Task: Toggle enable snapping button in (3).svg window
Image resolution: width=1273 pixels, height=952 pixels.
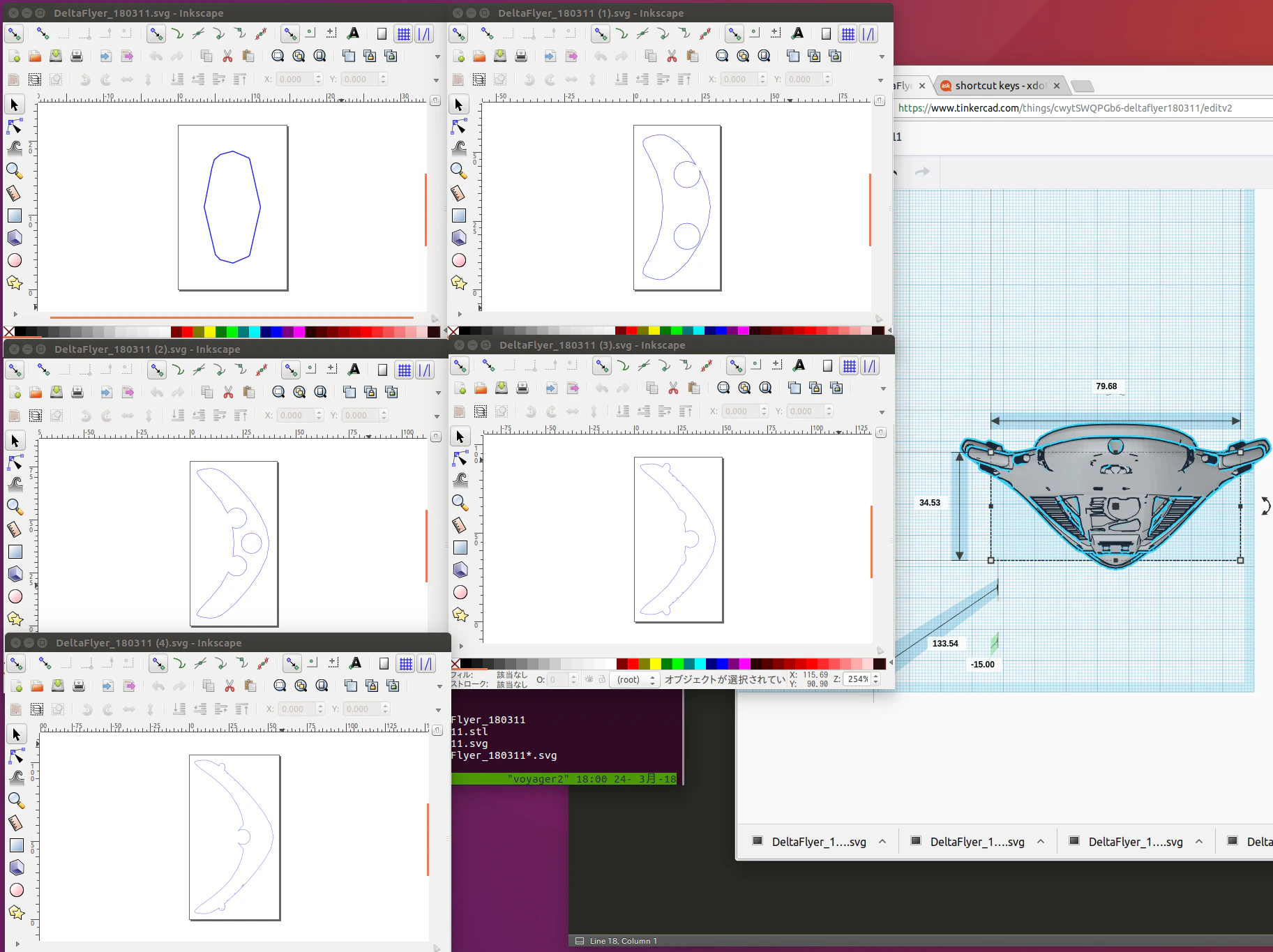Action: (x=460, y=365)
